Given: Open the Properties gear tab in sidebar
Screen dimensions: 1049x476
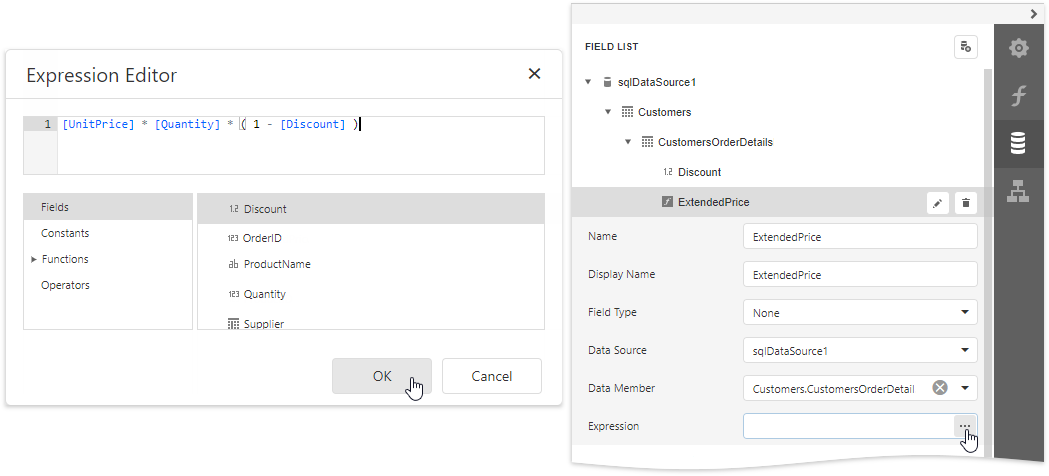Looking at the screenshot, I should point(1018,48).
